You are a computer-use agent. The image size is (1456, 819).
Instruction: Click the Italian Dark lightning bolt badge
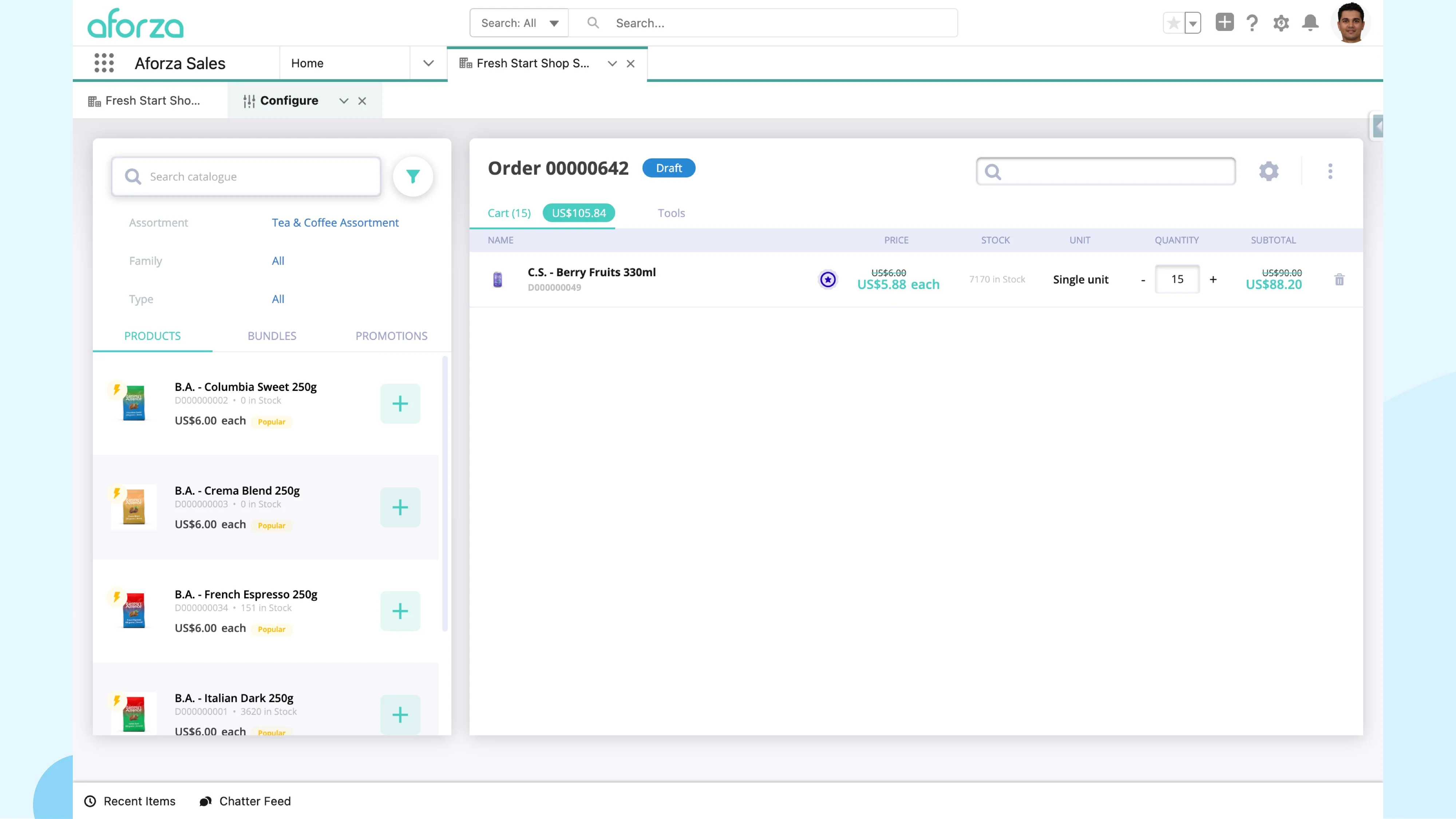(x=116, y=701)
